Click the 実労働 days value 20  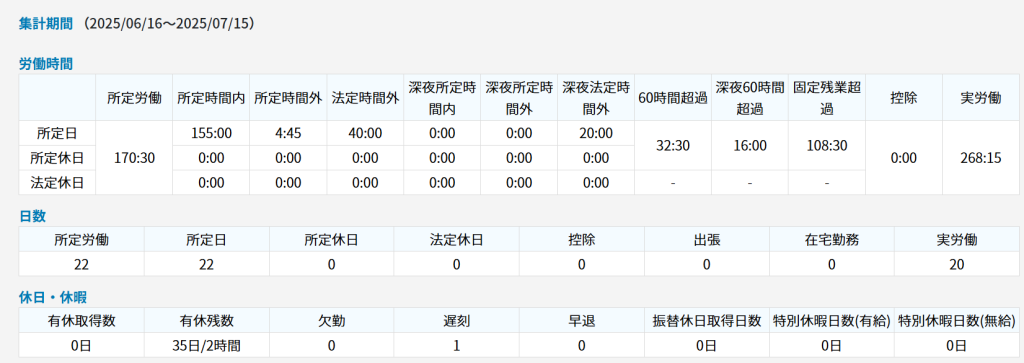(x=957, y=264)
